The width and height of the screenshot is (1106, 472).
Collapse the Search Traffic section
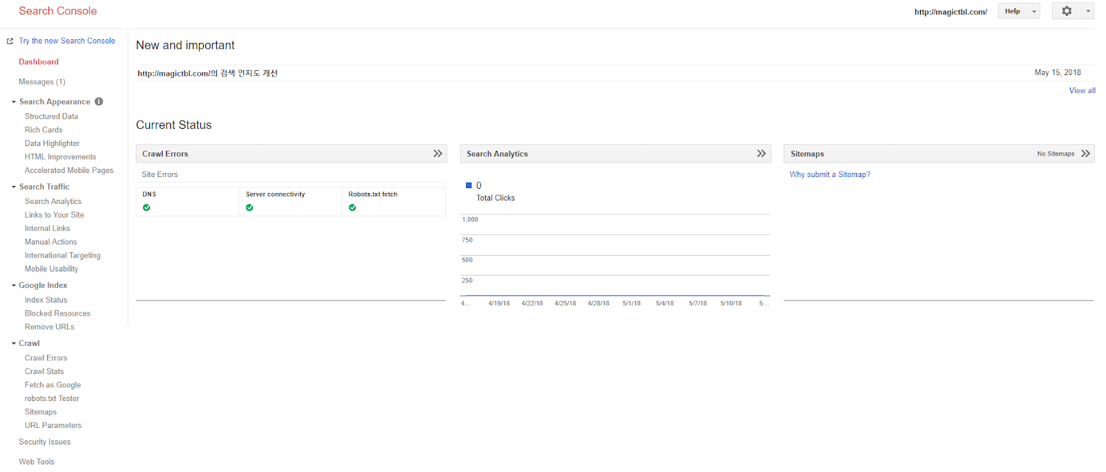tap(14, 187)
